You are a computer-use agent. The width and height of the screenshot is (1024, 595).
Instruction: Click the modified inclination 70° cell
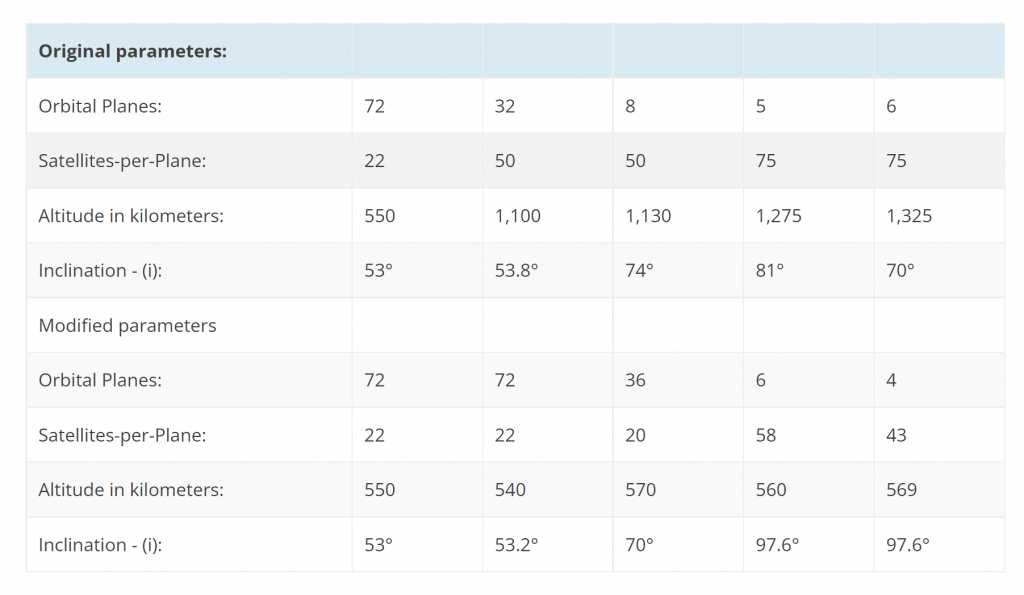tap(678, 545)
